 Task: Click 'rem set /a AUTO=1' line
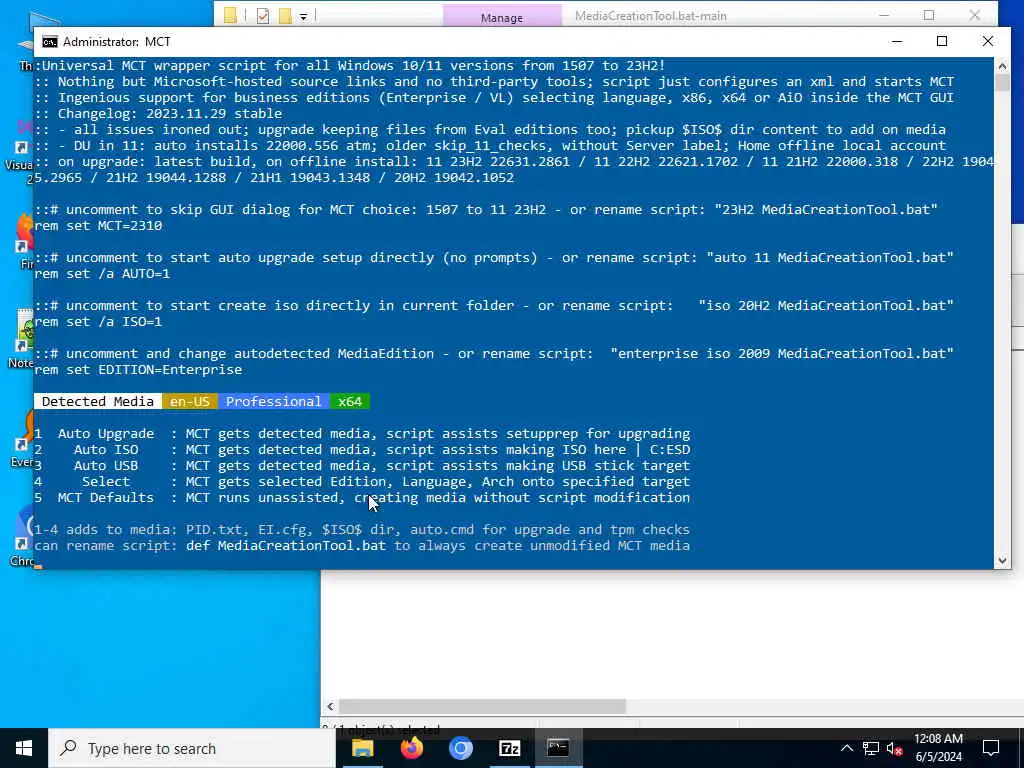[x=103, y=274]
